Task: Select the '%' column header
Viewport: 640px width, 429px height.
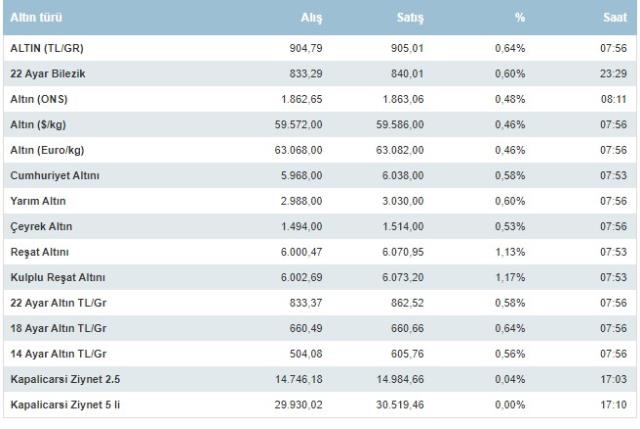Action: [x=519, y=19]
